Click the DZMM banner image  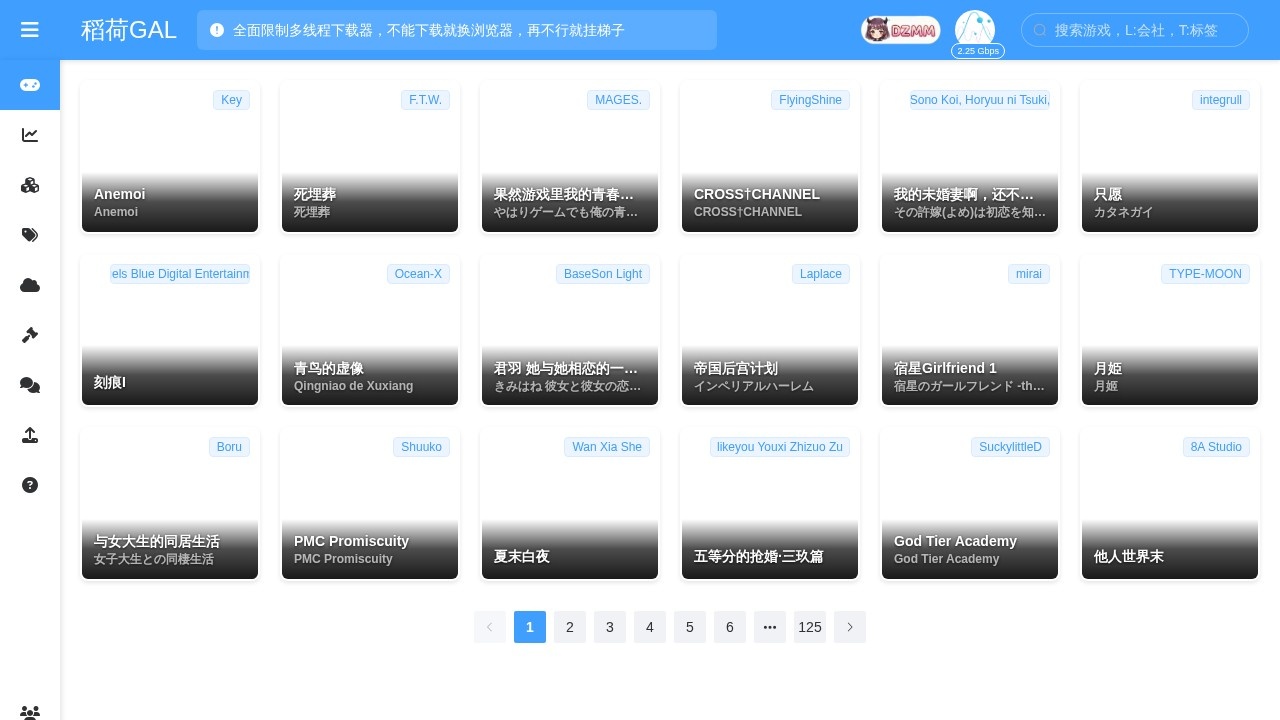pyautogui.click(x=901, y=30)
